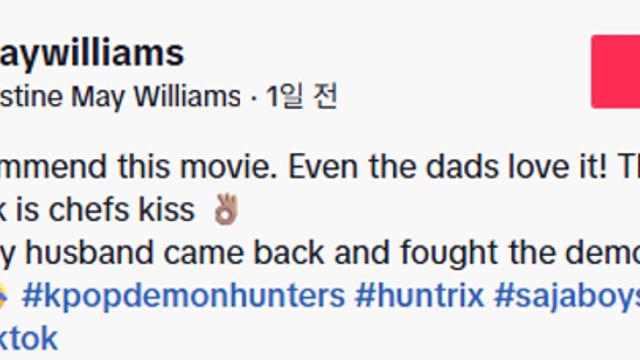640x360 pixels.
Task: Click the chefs kiss caption text
Action: pos(122,210)
